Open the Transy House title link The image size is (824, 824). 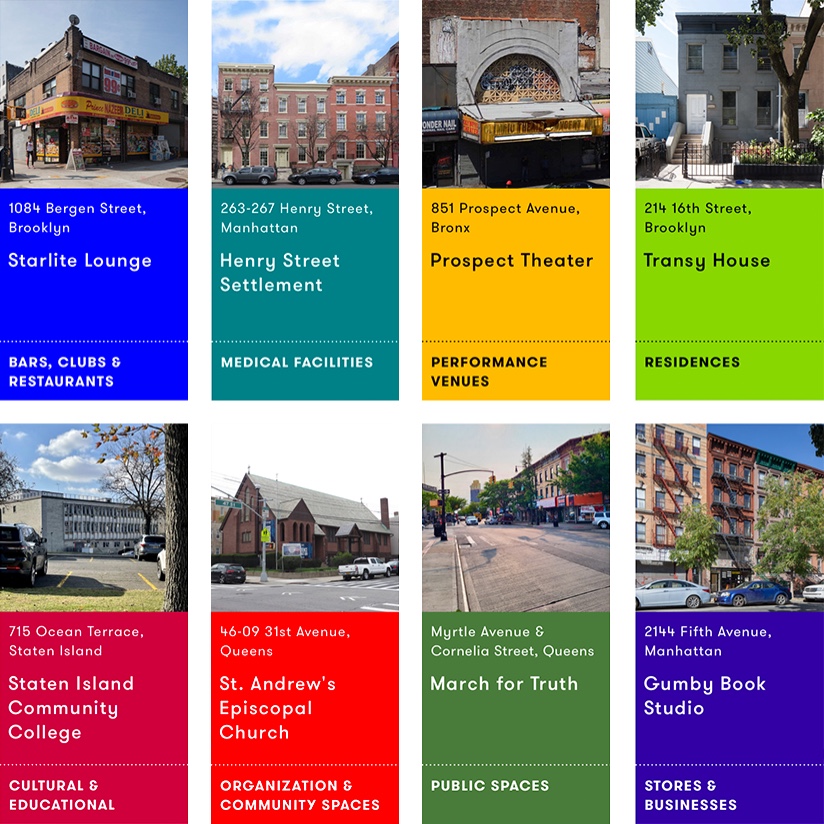pyautogui.click(x=706, y=261)
